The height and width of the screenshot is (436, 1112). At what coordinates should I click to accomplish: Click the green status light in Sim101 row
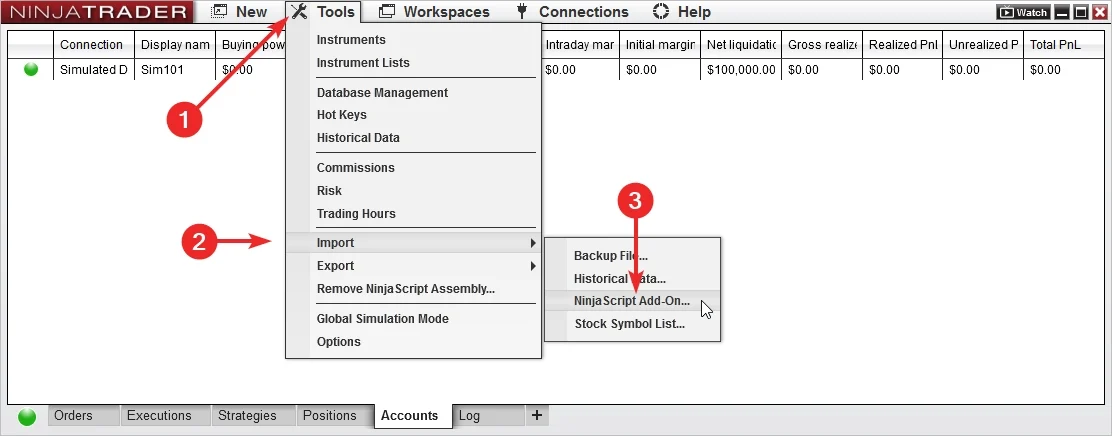point(31,70)
